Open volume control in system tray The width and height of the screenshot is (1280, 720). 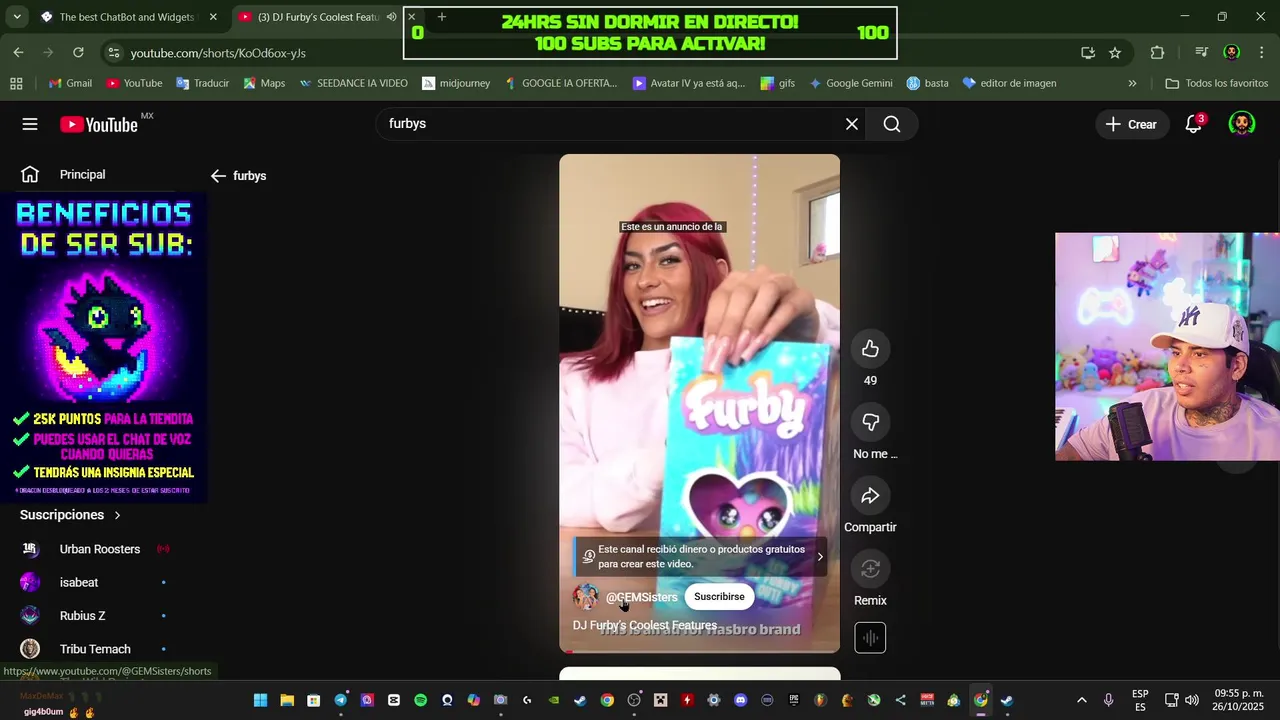point(1191,700)
